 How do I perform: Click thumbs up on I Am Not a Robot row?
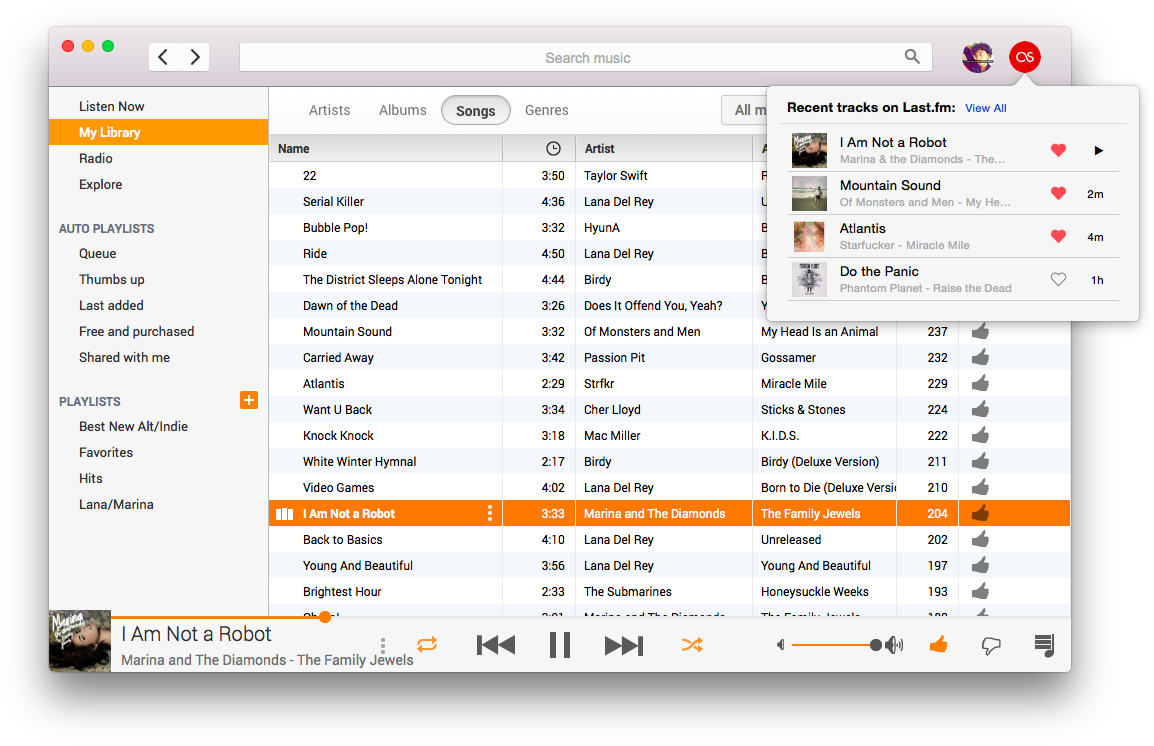980,514
